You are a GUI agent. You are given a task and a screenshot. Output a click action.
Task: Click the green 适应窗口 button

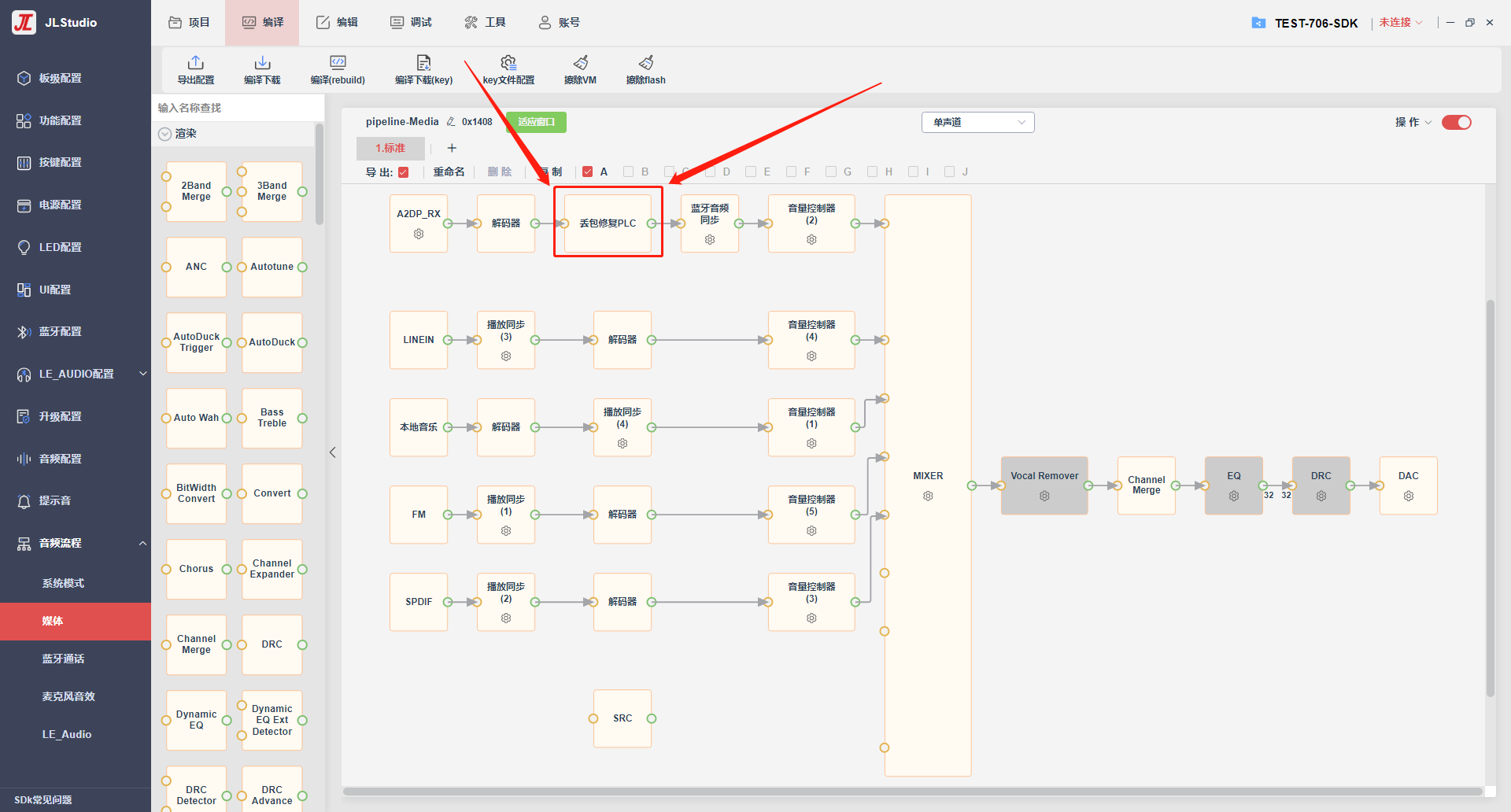tap(536, 122)
